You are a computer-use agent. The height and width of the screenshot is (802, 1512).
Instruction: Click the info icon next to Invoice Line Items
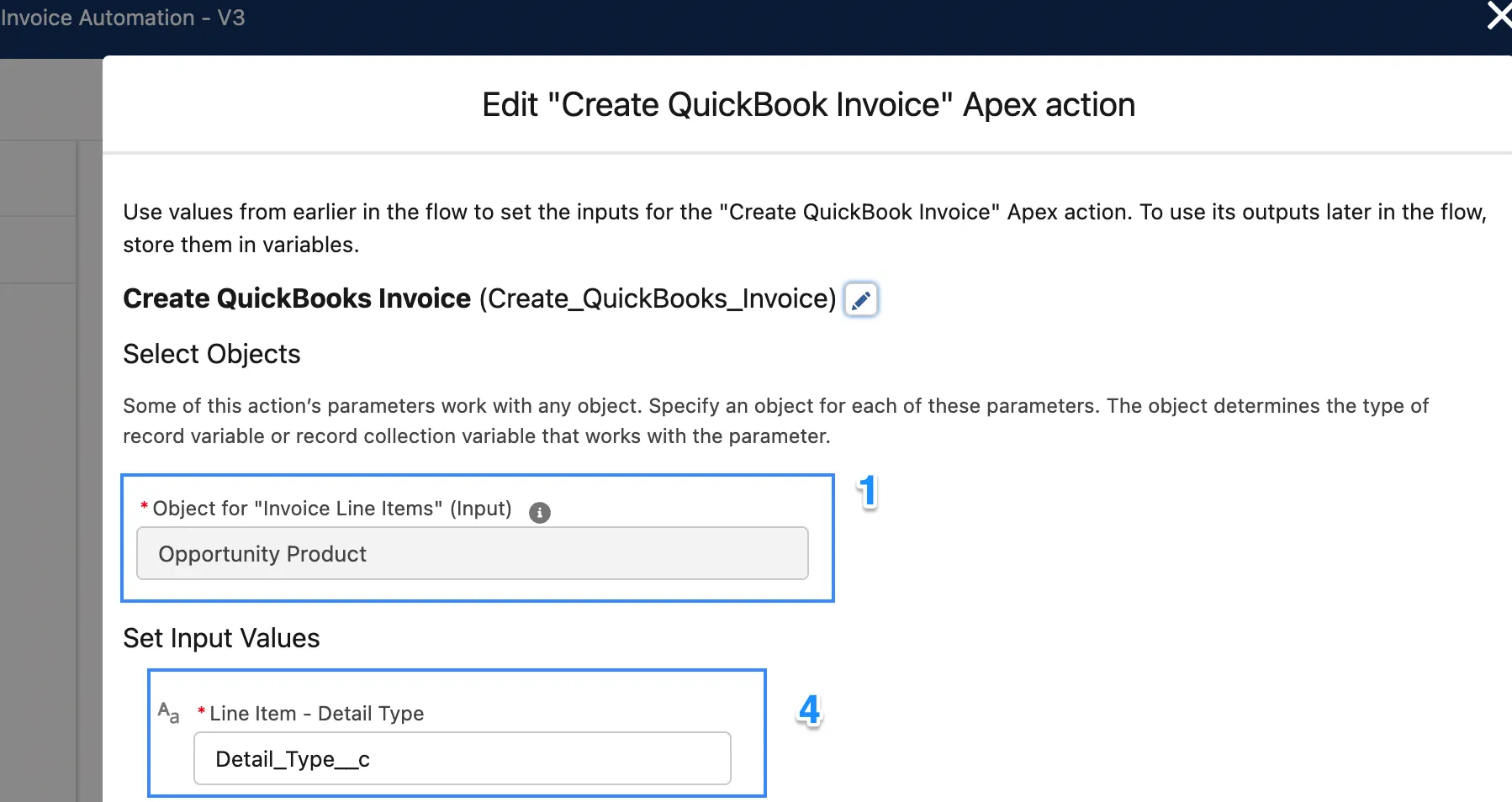coord(540,512)
